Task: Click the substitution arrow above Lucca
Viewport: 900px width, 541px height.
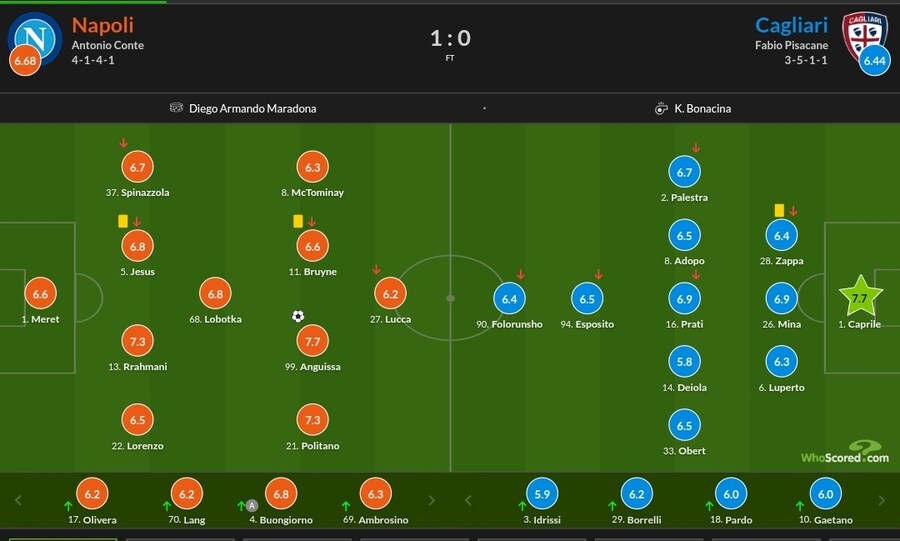Action: point(377,269)
